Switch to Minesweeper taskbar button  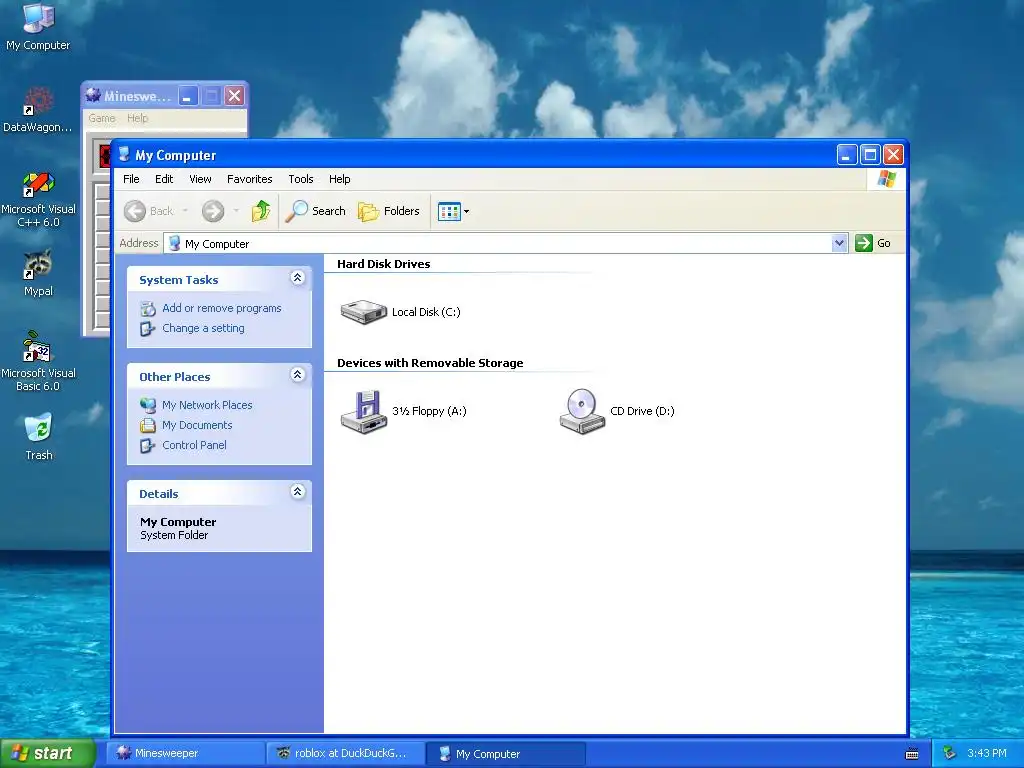186,754
